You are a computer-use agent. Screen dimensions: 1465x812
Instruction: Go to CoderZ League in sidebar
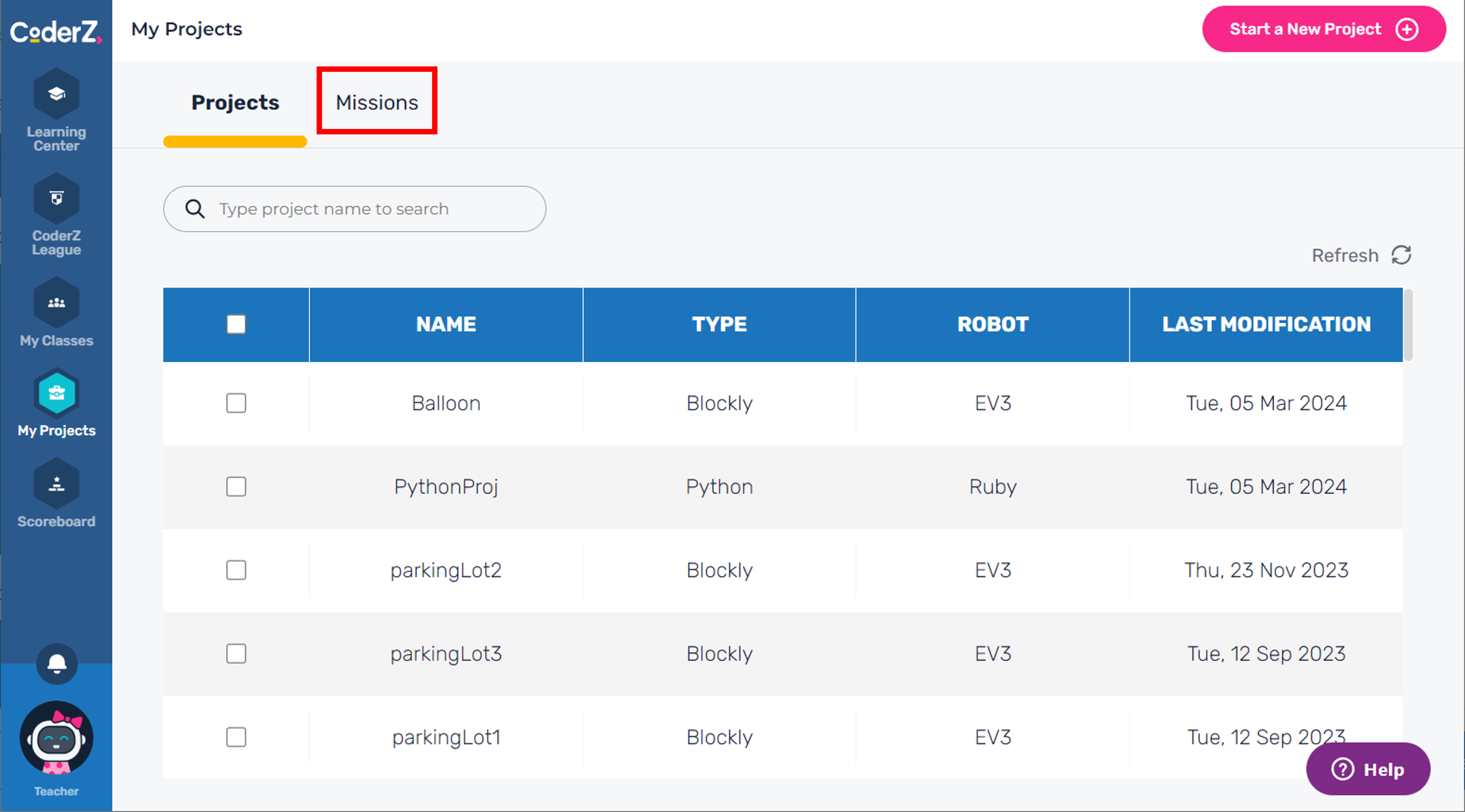tap(56, 198)
